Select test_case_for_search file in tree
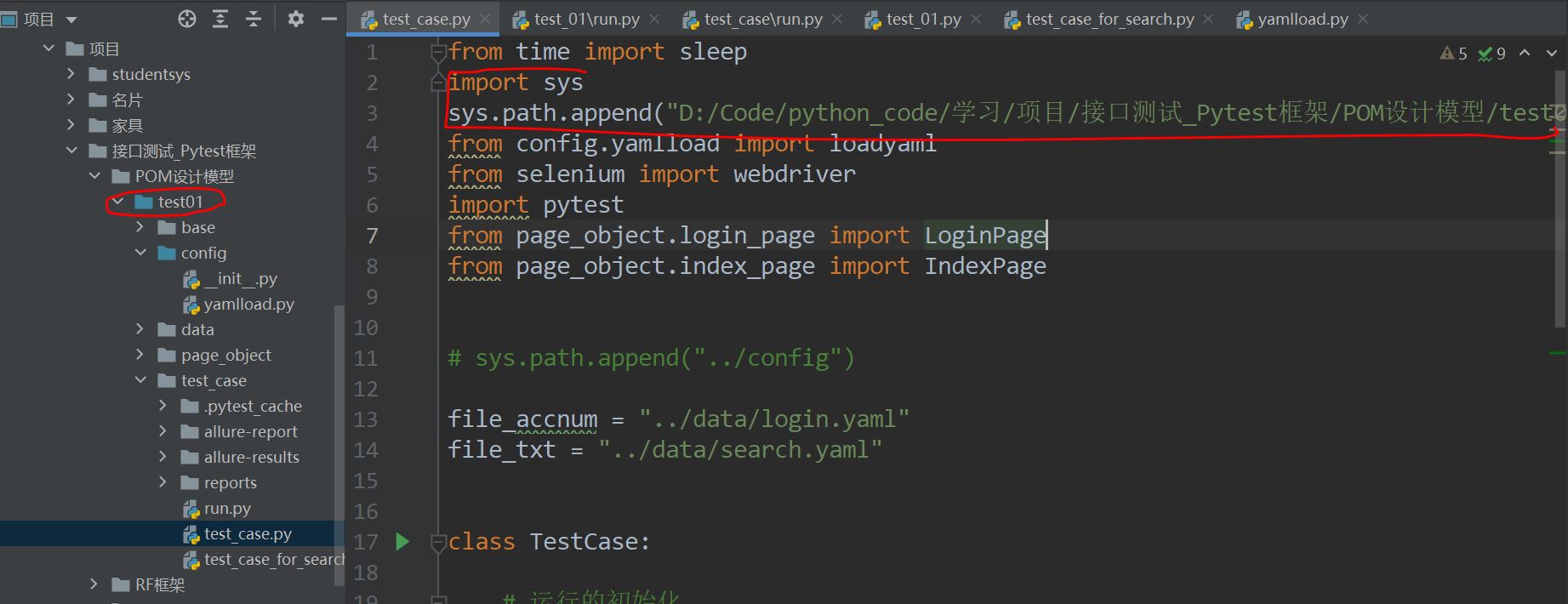This screenshot has width=1568, height=604. pyautogui.click(x=263, y=560)
